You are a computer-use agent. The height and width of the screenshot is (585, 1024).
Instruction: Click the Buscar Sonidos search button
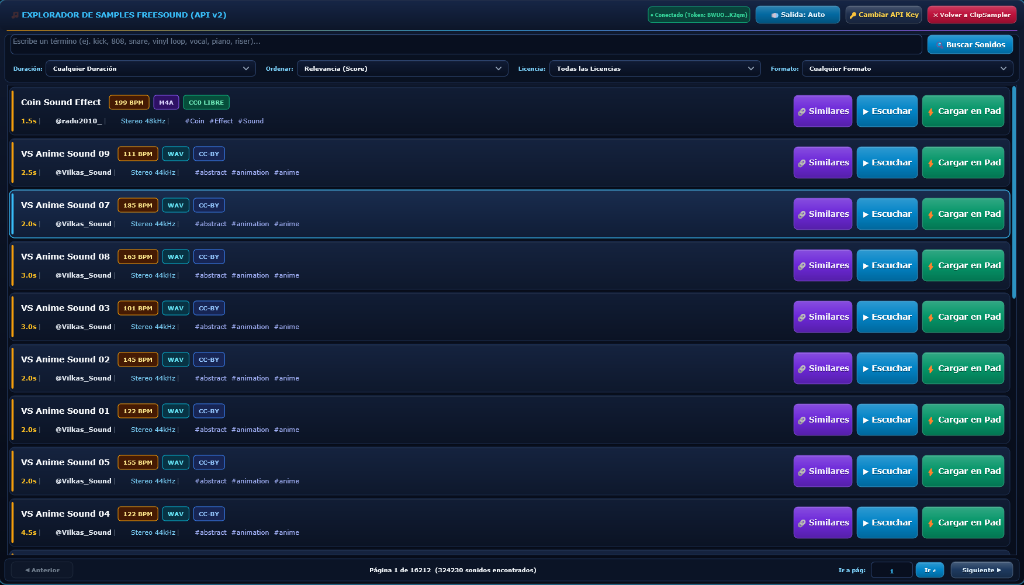pyautogui.click(x=970, y=44)
